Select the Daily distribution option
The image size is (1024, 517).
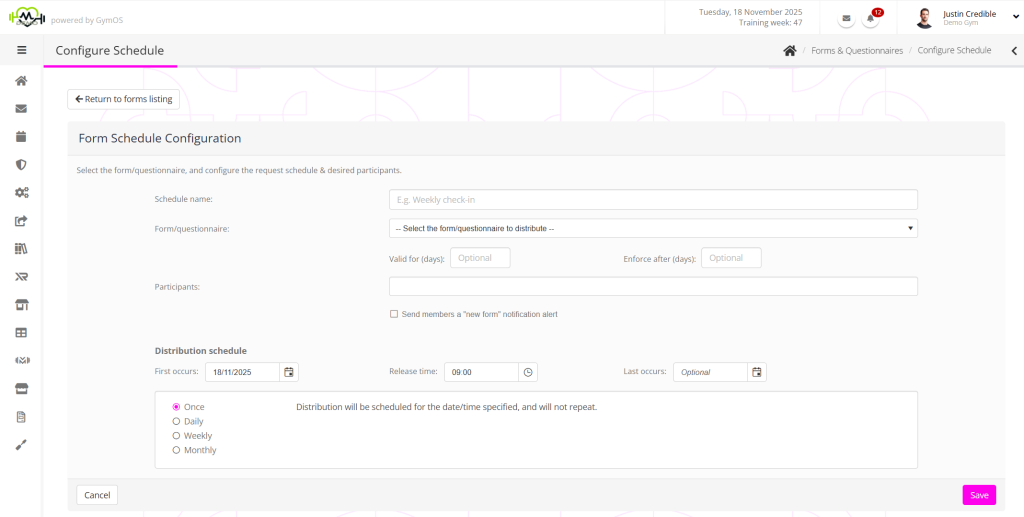(x=177, y=422)
